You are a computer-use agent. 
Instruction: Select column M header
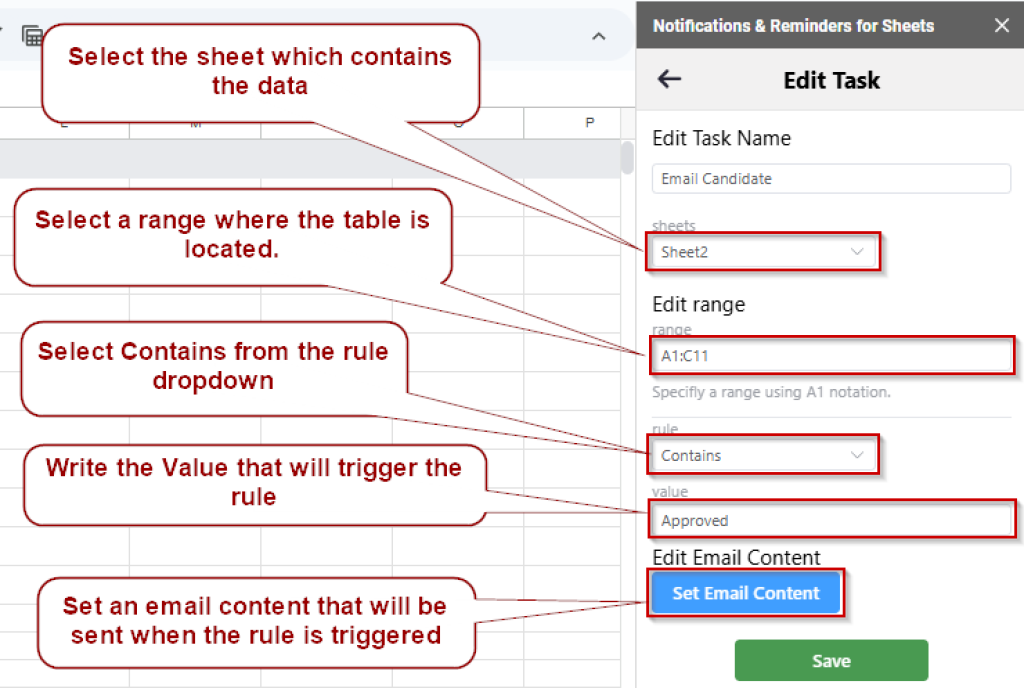click(x=196, y=122)
